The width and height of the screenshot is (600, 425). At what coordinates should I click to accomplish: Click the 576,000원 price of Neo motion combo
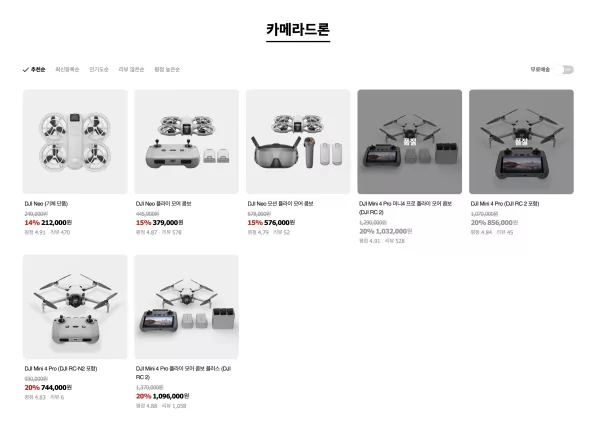pyautogui.click(x=279, y=223)
